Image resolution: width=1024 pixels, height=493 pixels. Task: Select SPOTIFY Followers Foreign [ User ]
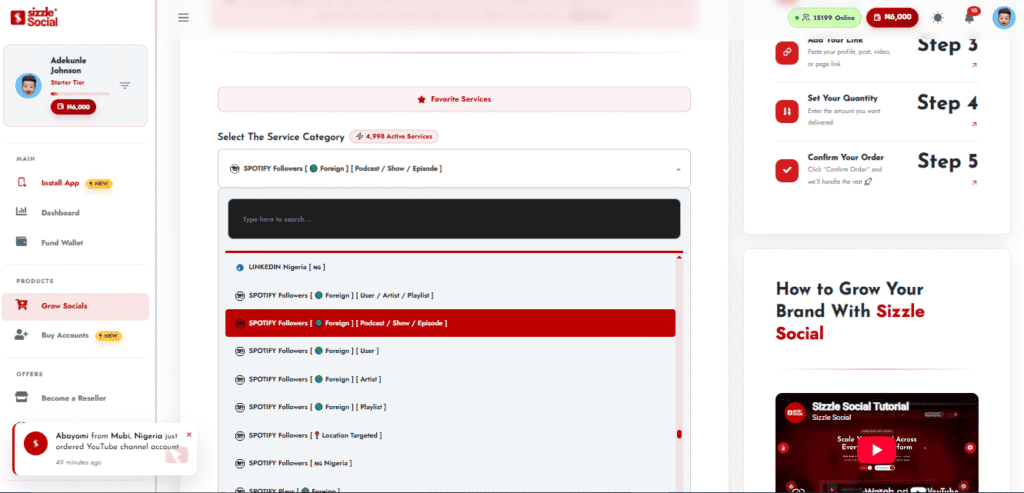pyautogui.click(x=451, y=351)
